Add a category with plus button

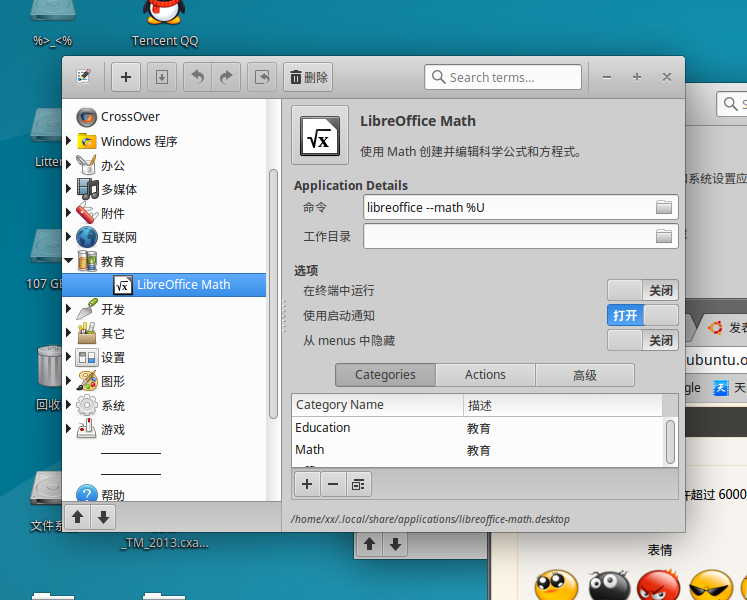(x=307, y=485)
